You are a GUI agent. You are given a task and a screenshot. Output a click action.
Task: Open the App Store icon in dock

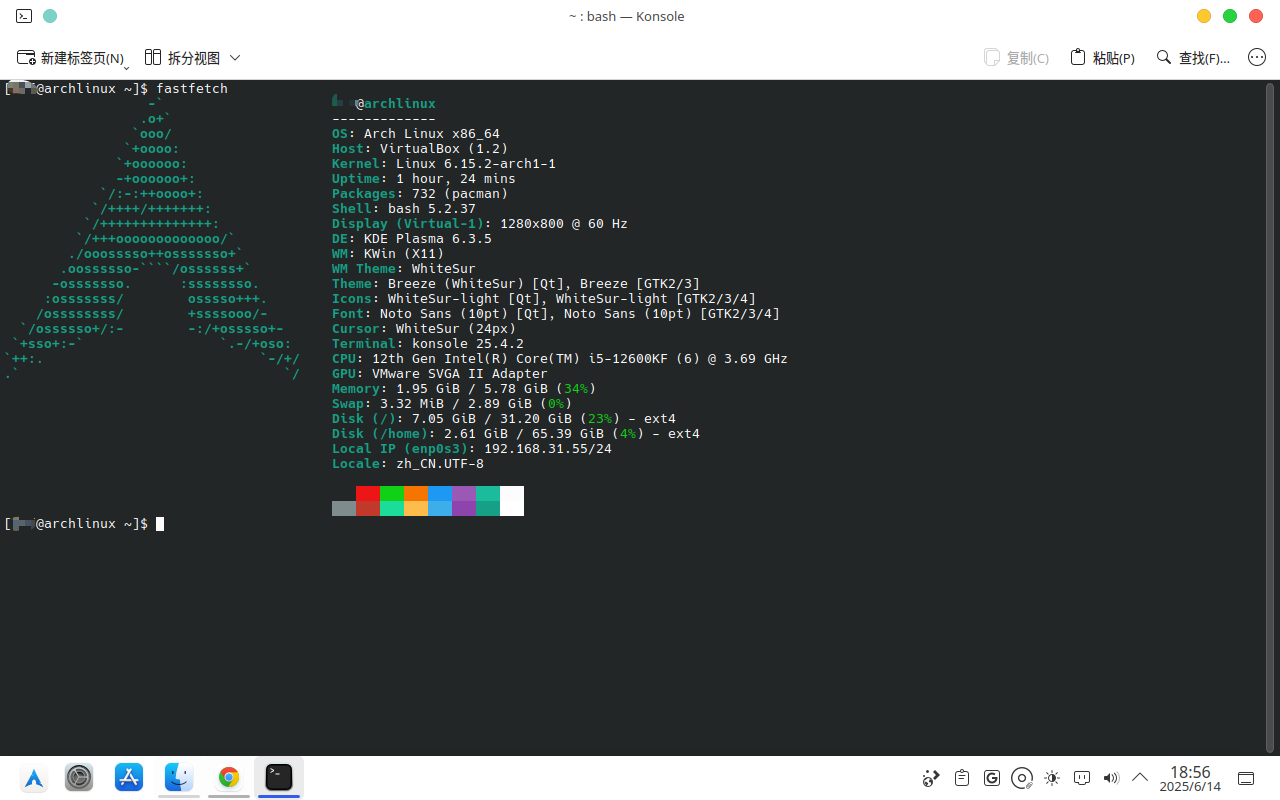tap(129, 777)
